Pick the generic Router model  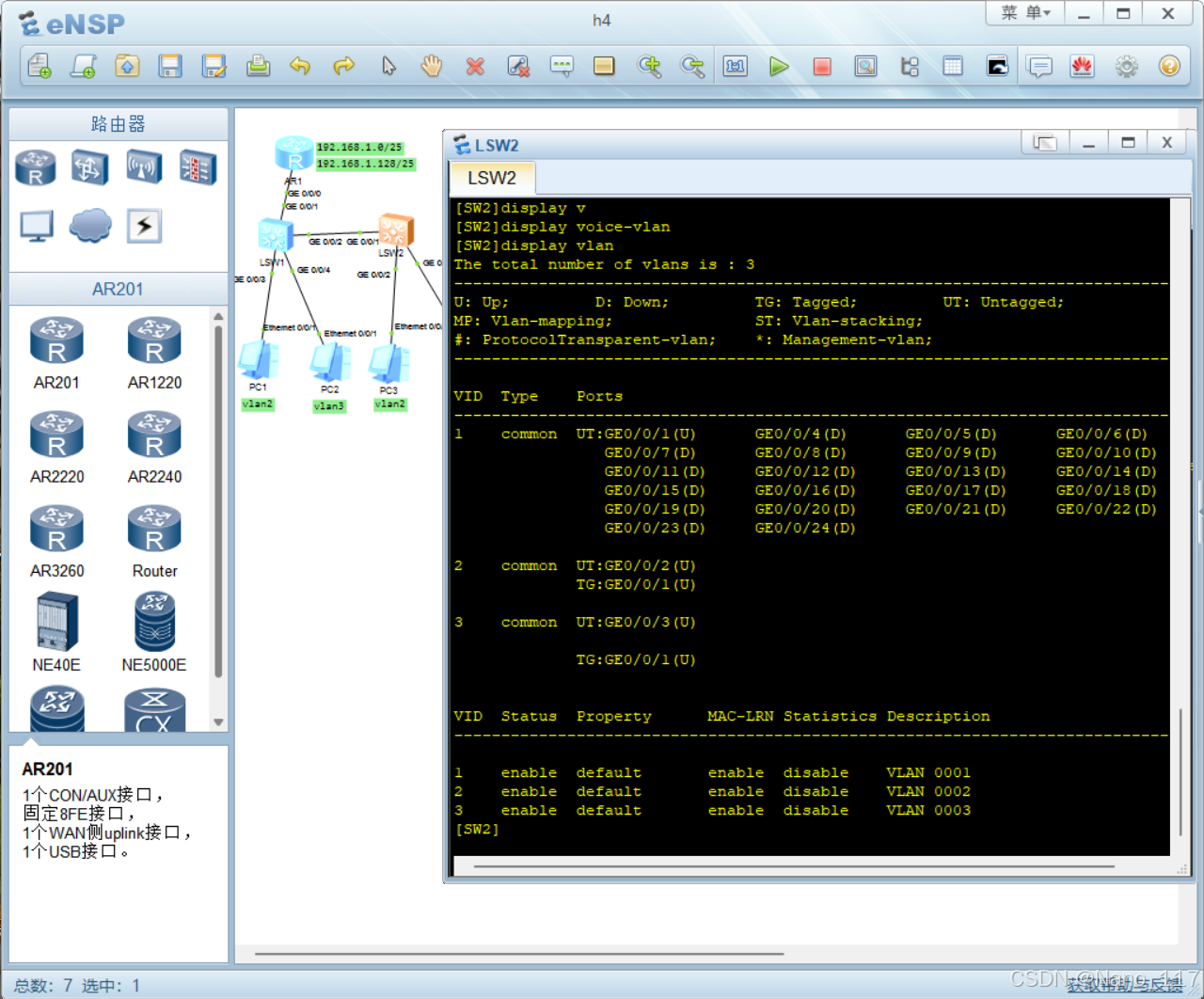[x=154, y=541]
